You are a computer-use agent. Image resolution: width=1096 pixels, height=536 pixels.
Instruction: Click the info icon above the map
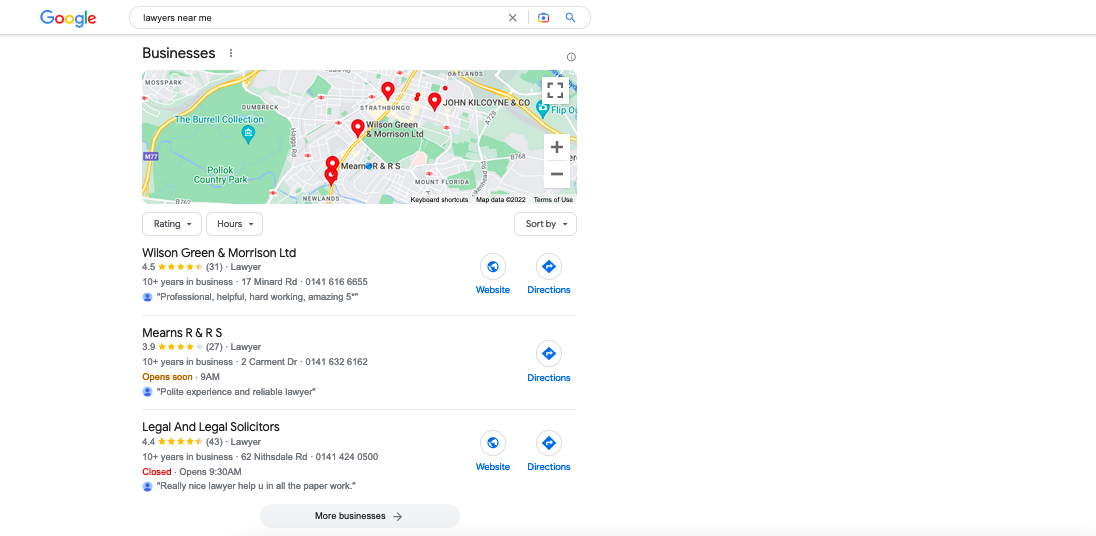[x=571, y=57]
